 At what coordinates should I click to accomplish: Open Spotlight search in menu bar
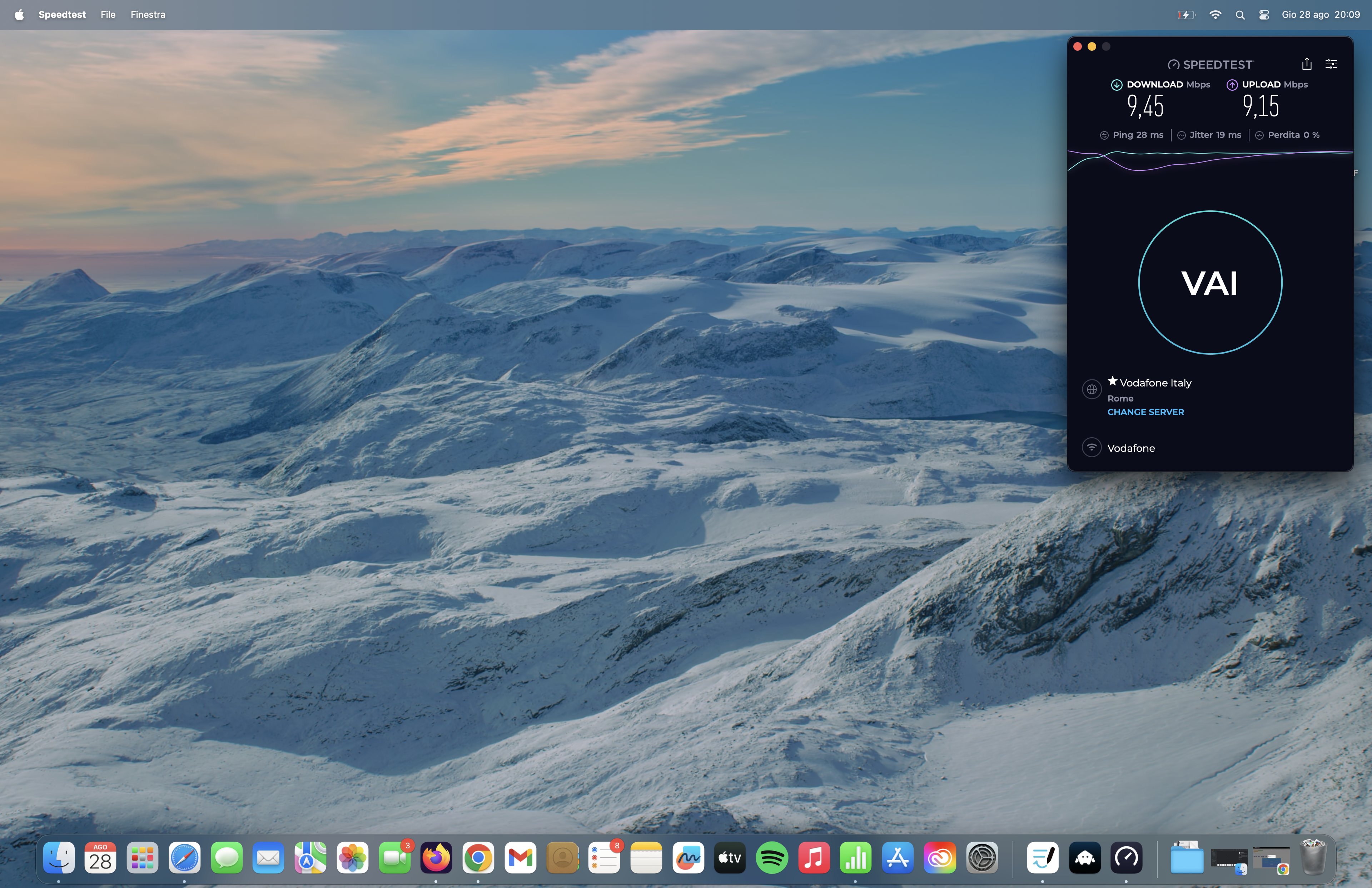click(x=1240, y=15)
